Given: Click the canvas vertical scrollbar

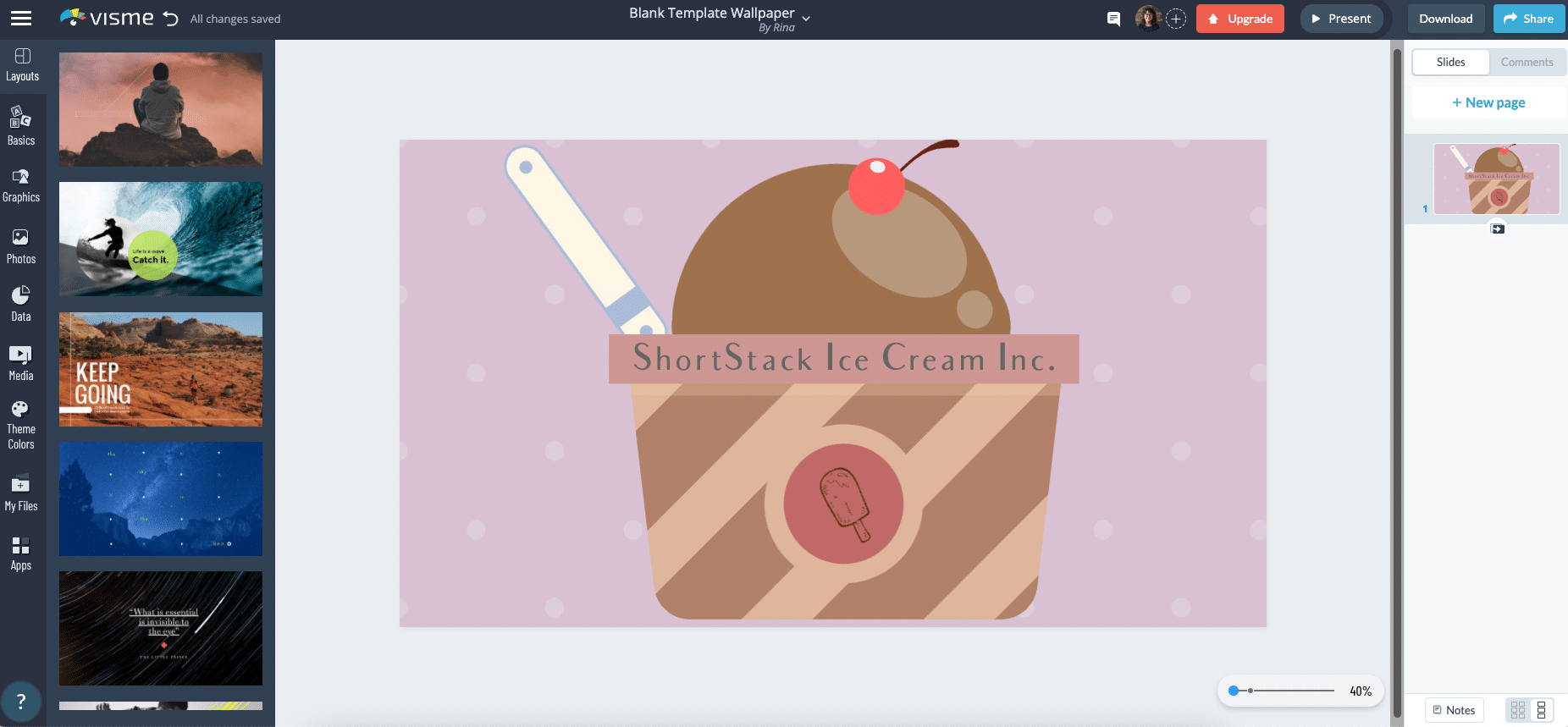Looking at the screenshot, I should click(1397, 381).
